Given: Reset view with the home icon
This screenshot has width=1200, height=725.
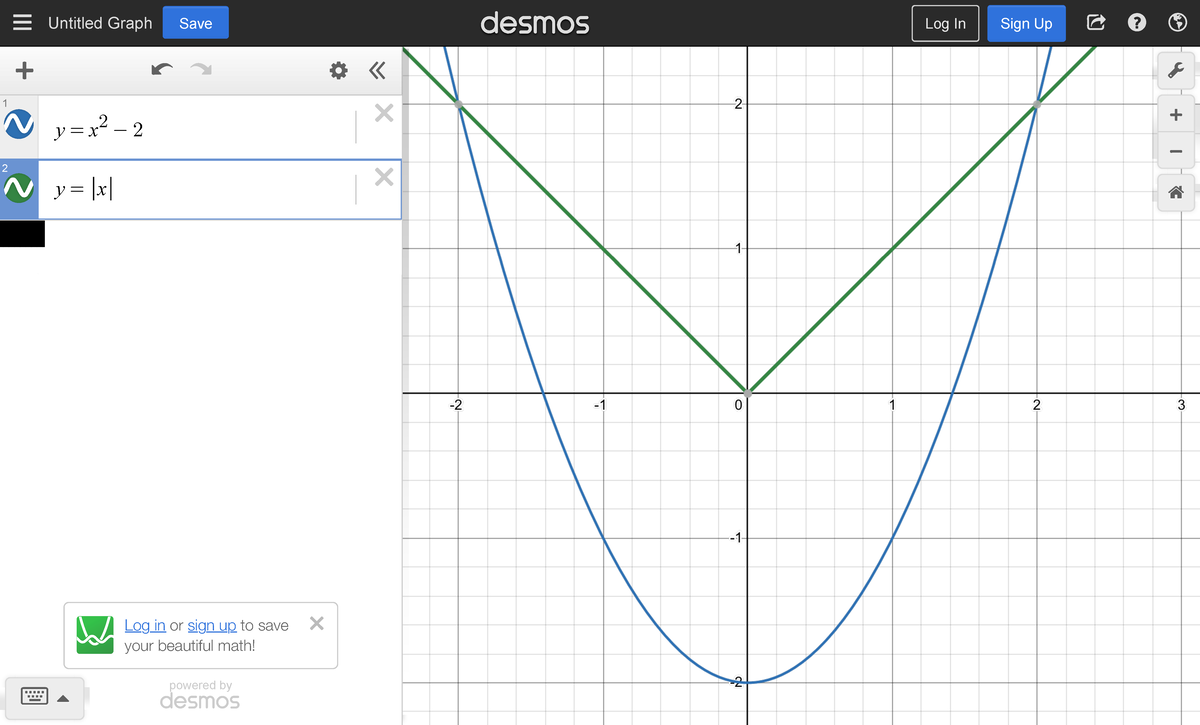Looking at the screenshot, I should pyautogui.click(x=1176, y=191).
